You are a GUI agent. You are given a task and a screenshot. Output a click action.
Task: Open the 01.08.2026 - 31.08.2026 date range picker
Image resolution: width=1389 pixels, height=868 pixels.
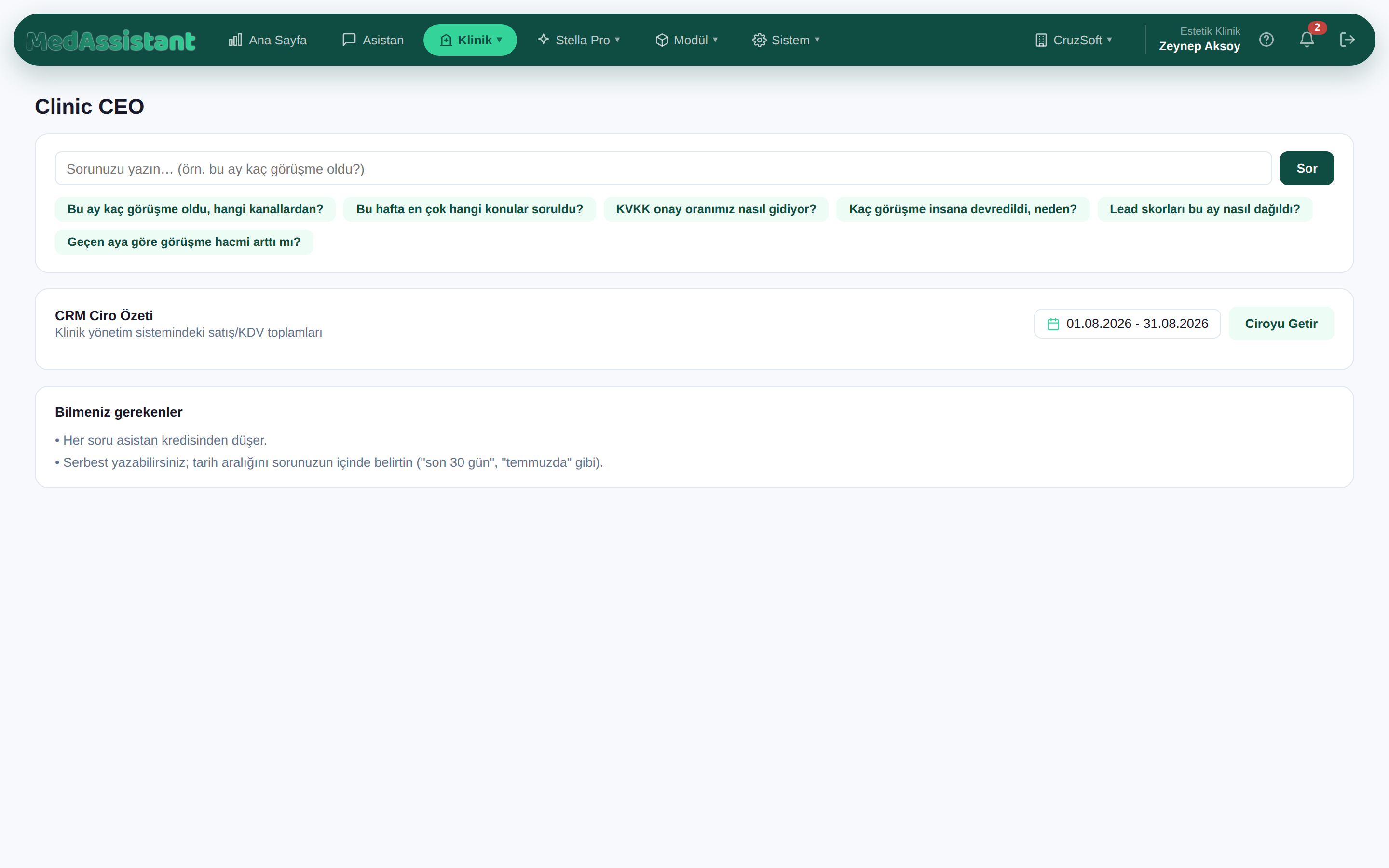pos(1127,324)
